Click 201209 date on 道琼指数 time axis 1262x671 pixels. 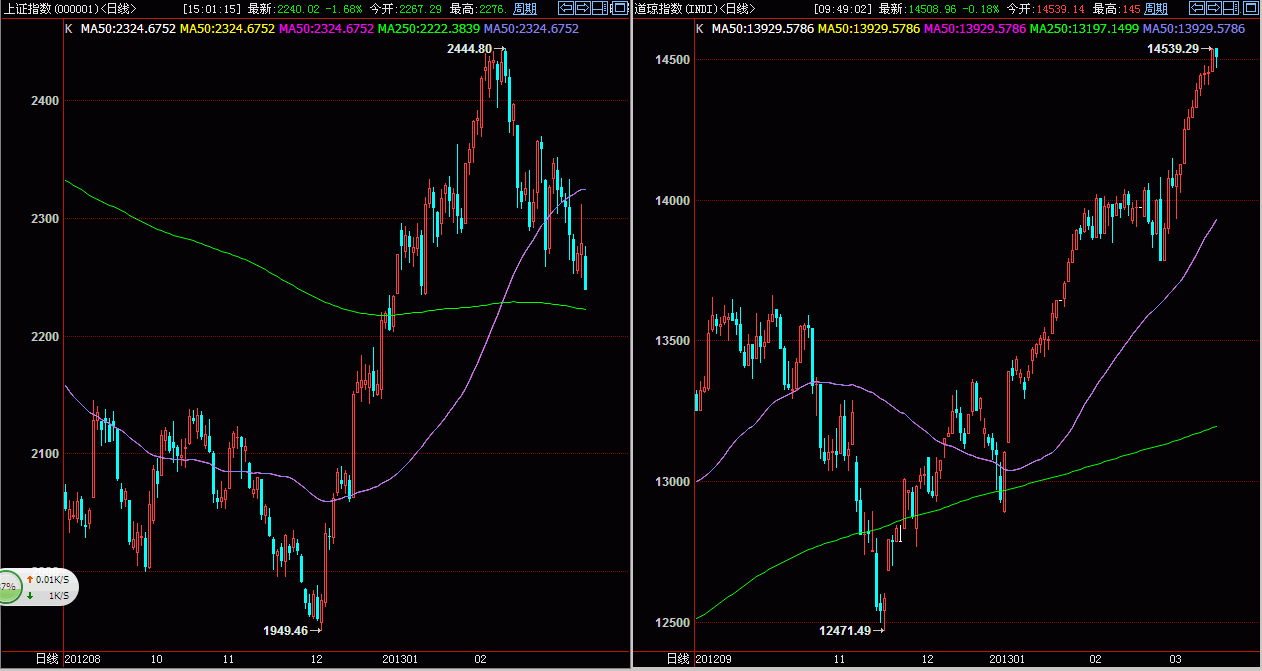pyautogui.click(x=715, y=660)
